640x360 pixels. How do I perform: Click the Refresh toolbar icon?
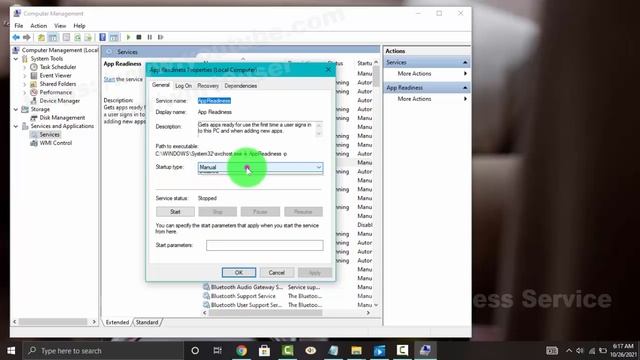point(77,38)
